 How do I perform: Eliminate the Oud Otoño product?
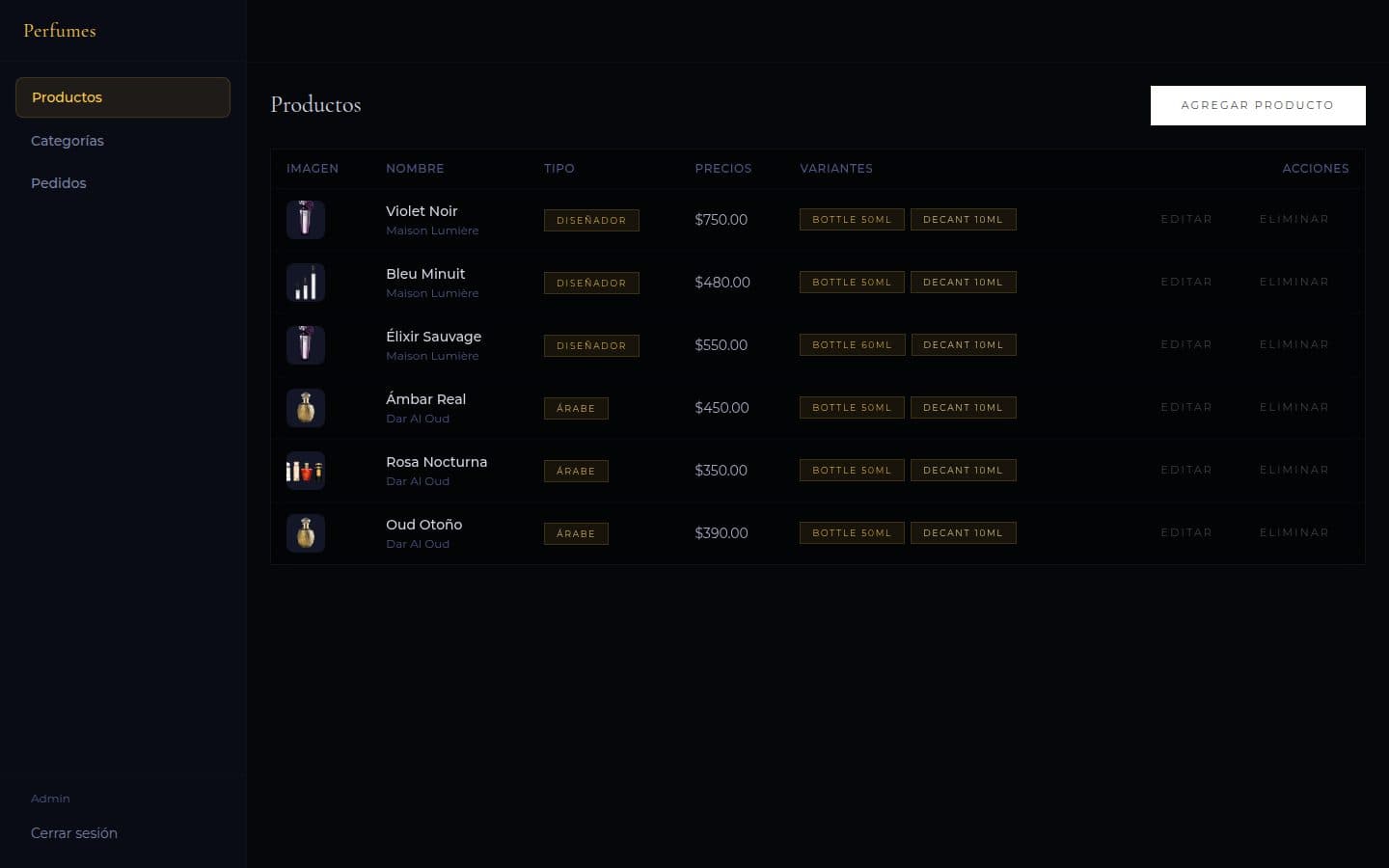1294,532
